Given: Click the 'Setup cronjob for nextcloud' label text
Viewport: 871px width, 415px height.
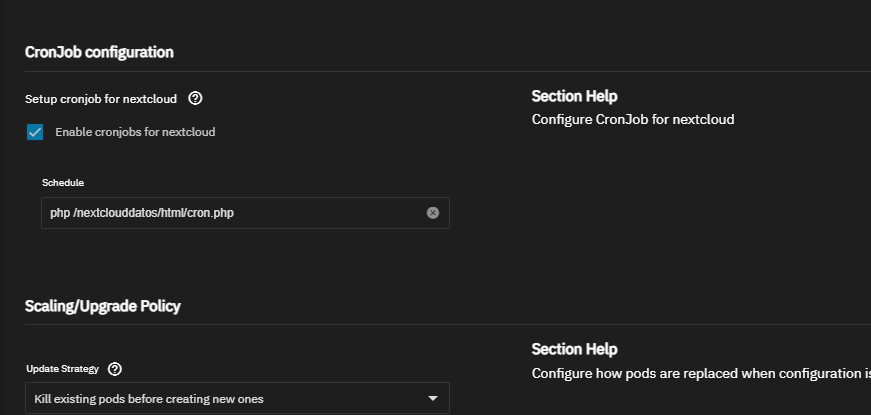Looking at the screenshot, I should [101, 99].
